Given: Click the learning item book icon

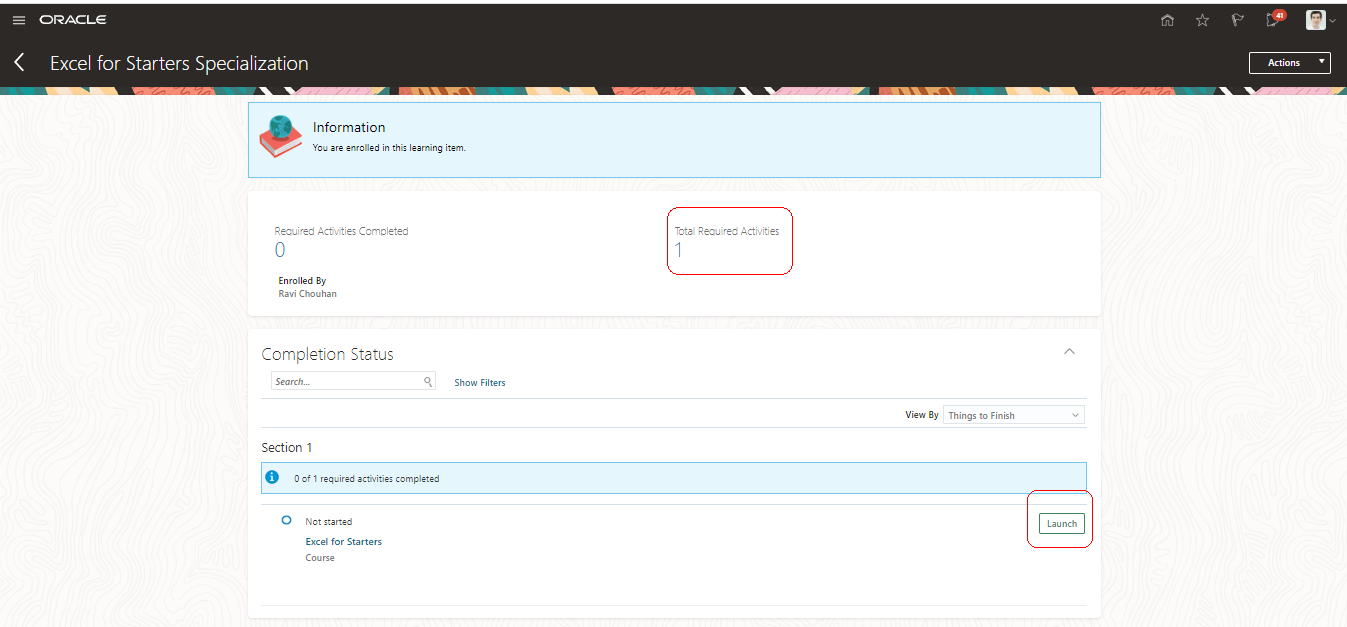Looking at the screenshot, I should coord(280,137).
